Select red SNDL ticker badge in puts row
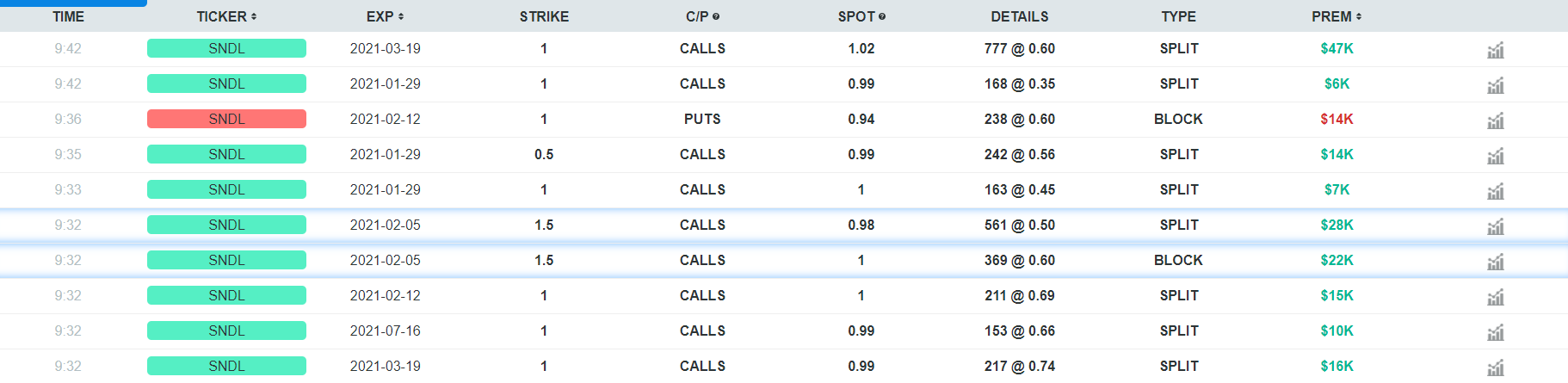The image size is (1568, 383). pos(226,119)
